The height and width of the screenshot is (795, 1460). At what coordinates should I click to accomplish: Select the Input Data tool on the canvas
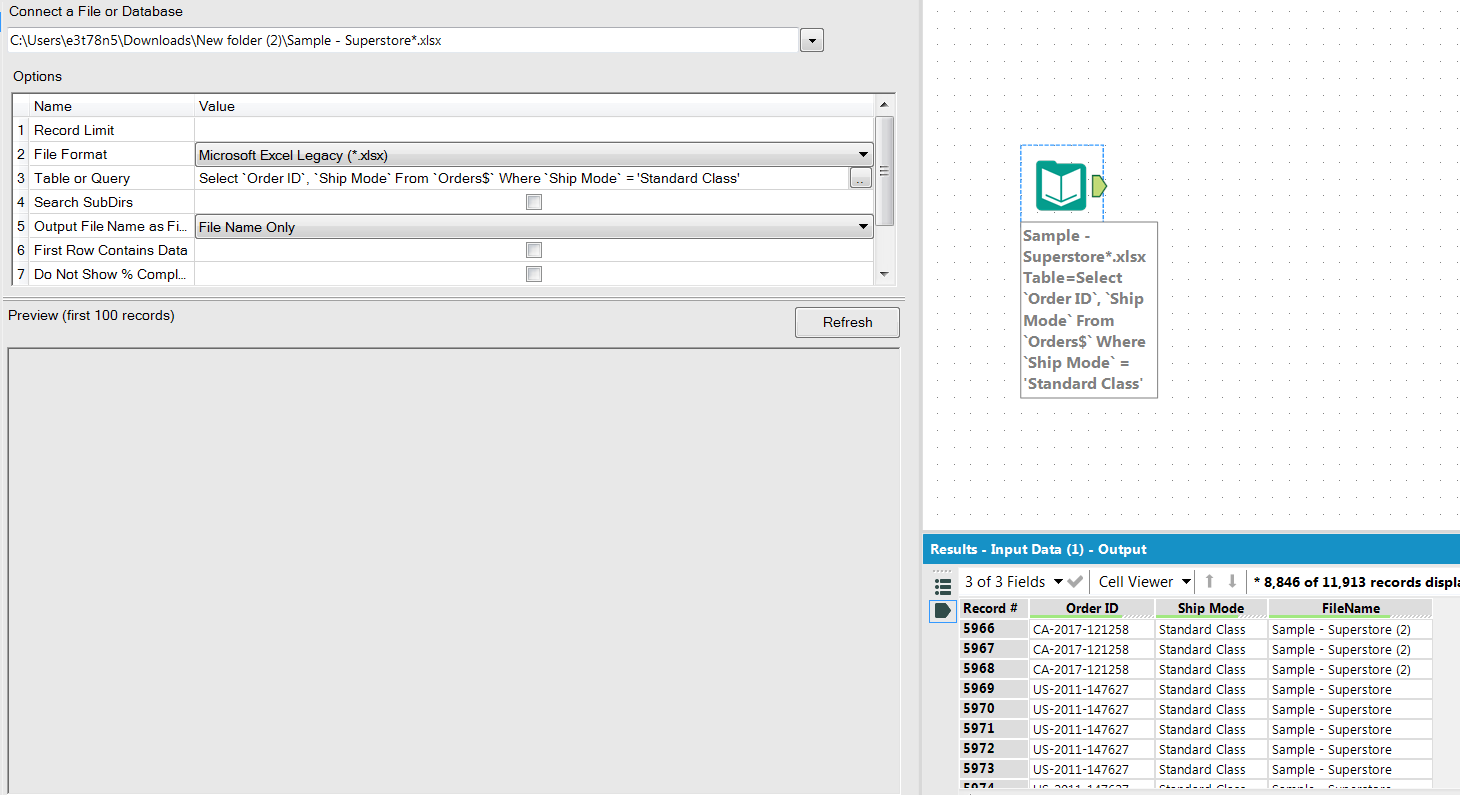point(1062,185)
